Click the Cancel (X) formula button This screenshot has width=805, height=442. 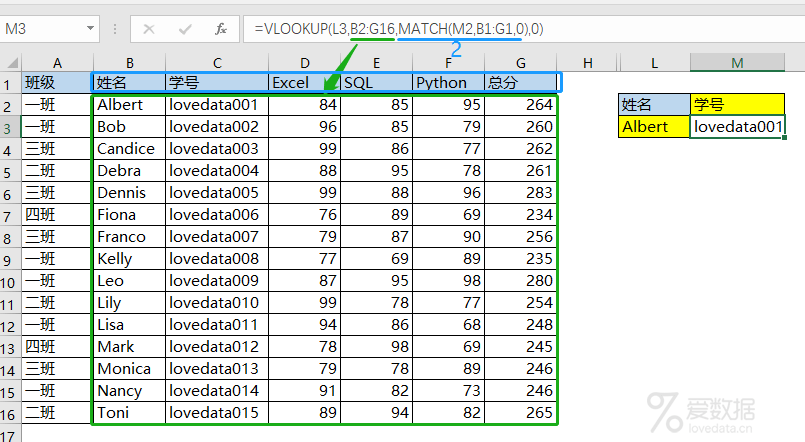149,29
